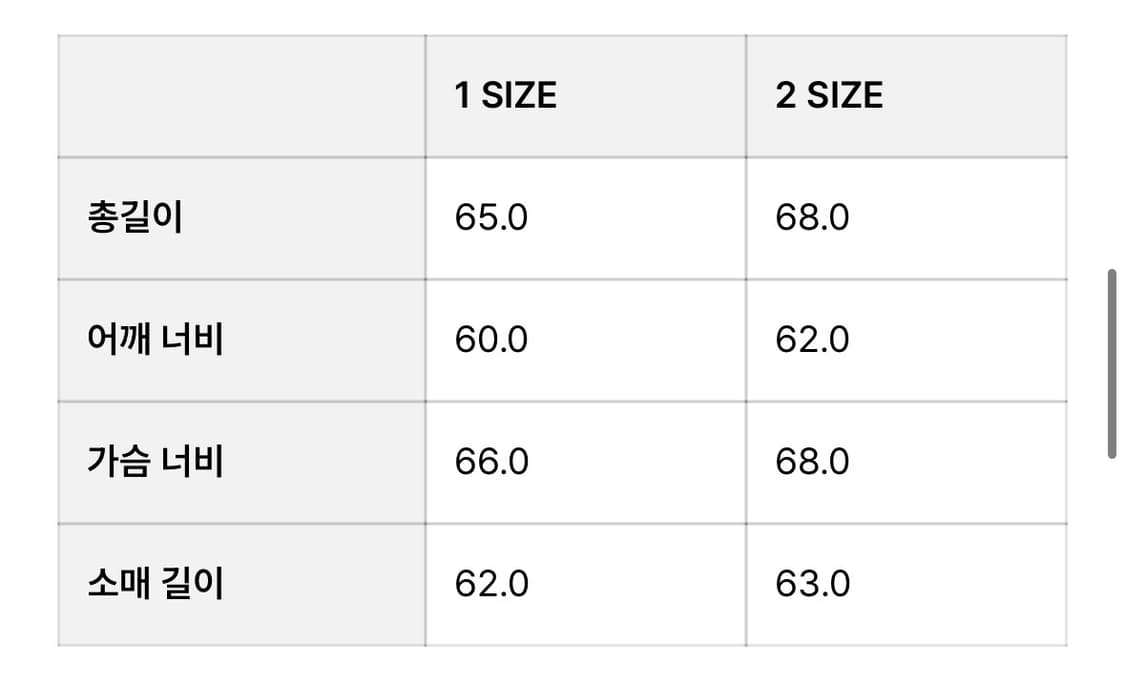Click the 1 SIZE column header
This screenshot has height=681, width=1125.
tap(506, 96)
